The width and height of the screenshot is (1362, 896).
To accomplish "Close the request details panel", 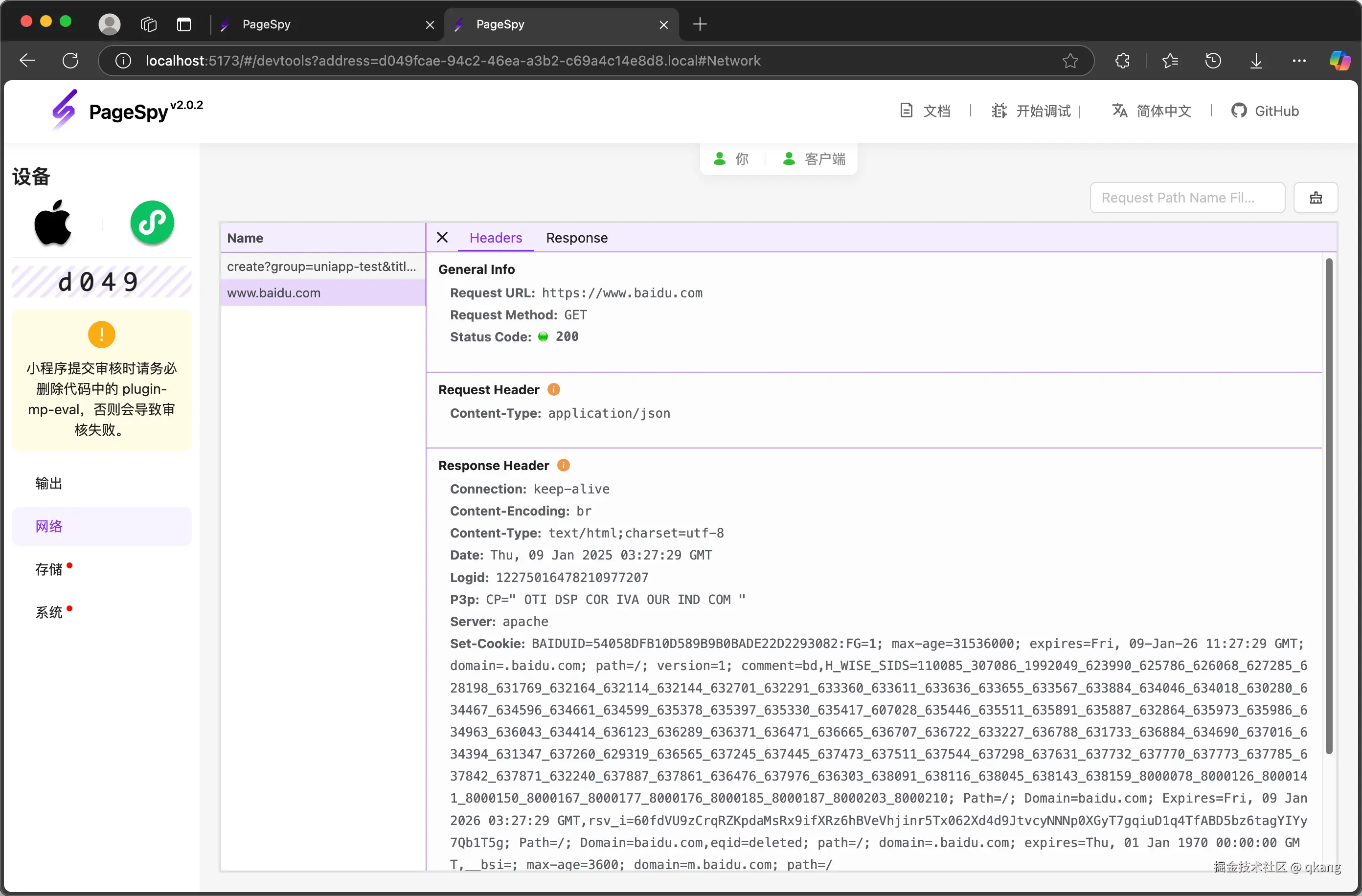I will [442, 237].
